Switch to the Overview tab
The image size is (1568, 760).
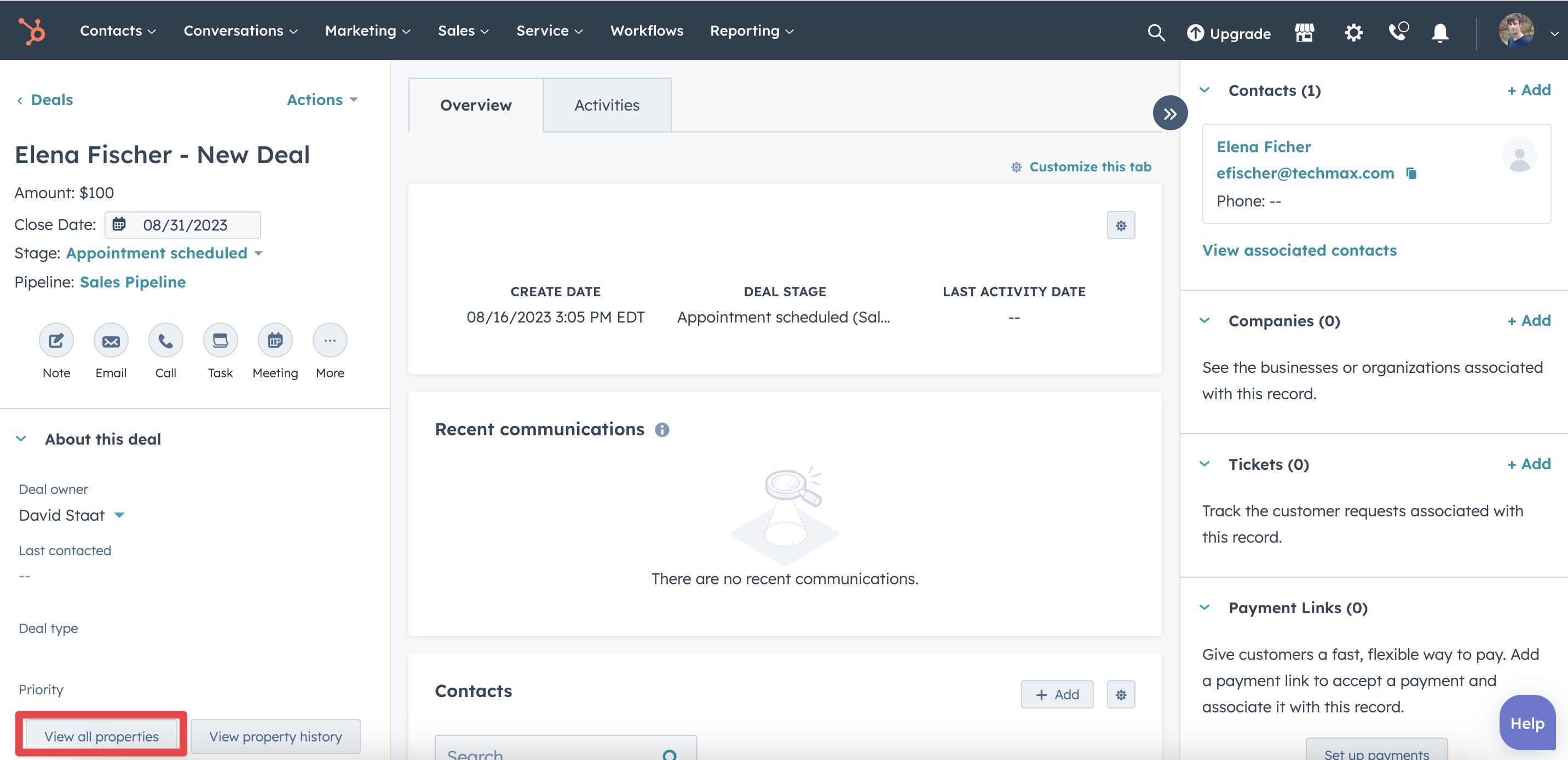(x=475, y=105)
